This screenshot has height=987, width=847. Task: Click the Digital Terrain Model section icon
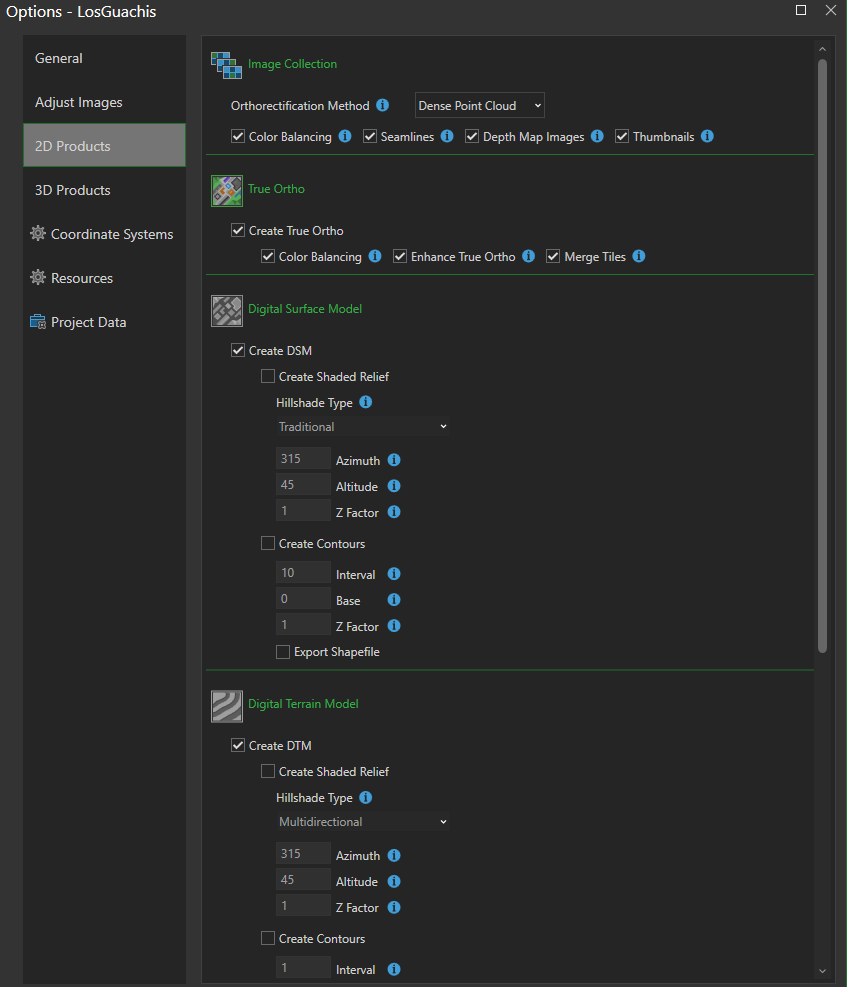pyautogui.click(x=227, y=705)
